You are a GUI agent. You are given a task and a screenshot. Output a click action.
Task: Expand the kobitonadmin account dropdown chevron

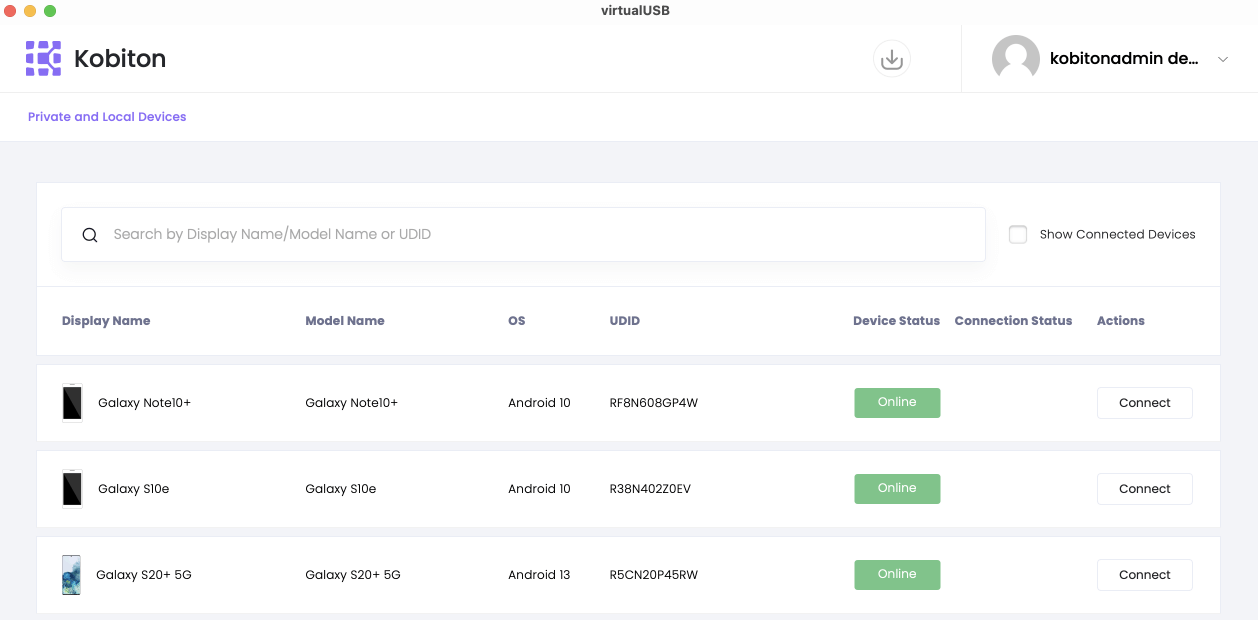(x=1223, y=60)
